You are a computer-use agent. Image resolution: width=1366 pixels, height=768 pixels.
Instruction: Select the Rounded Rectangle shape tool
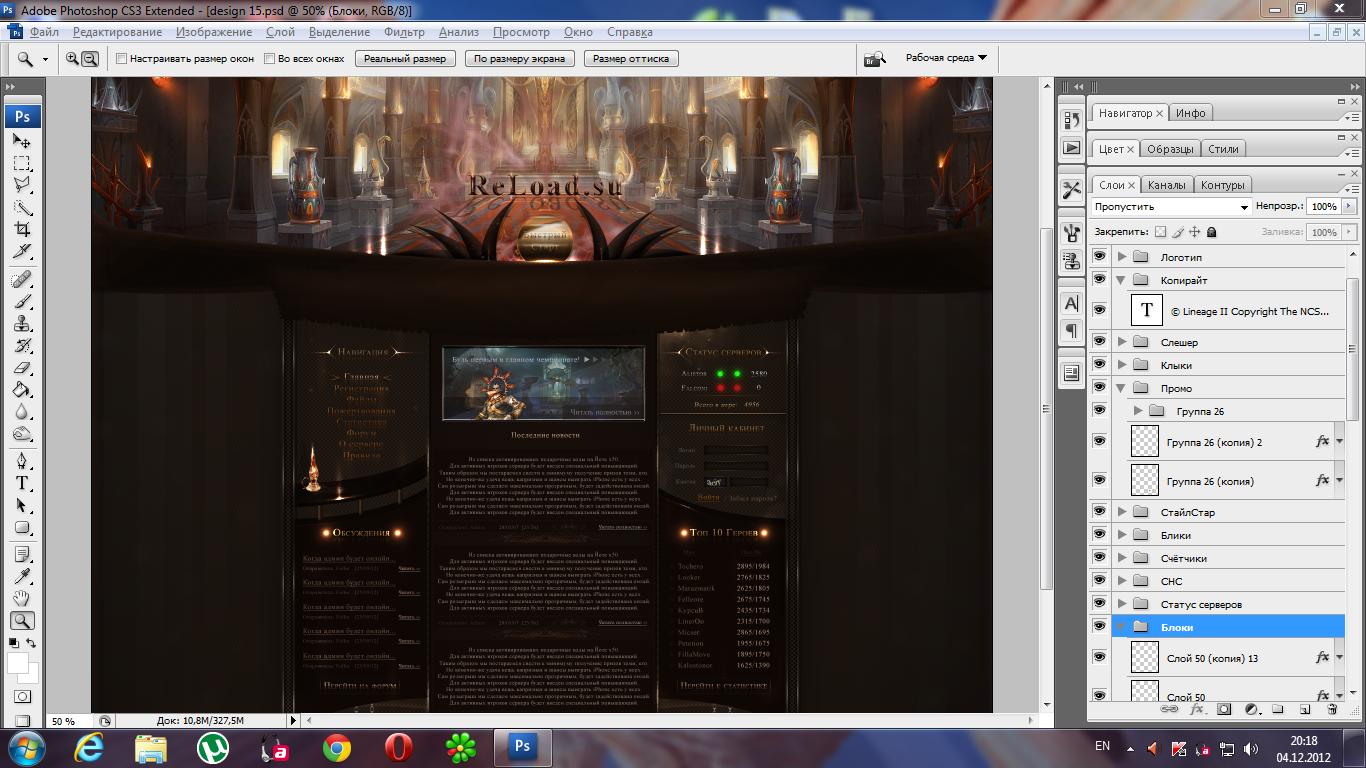click(x=22, y=527)
